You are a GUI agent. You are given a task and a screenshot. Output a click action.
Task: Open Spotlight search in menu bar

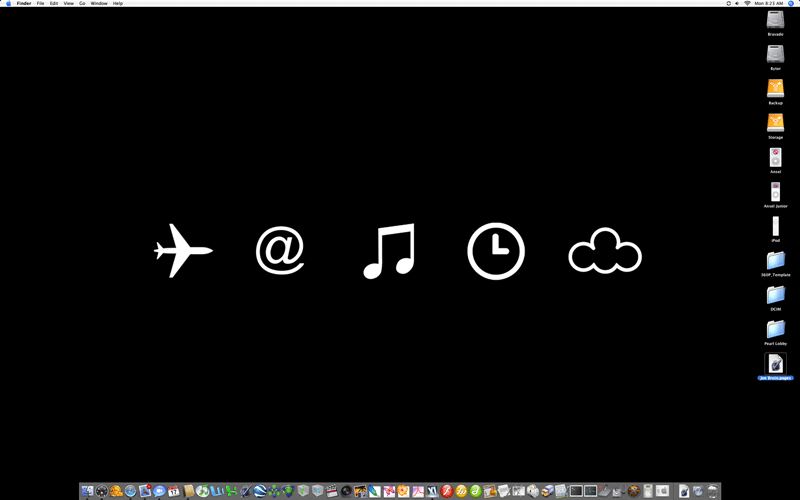tap(791, 3)
